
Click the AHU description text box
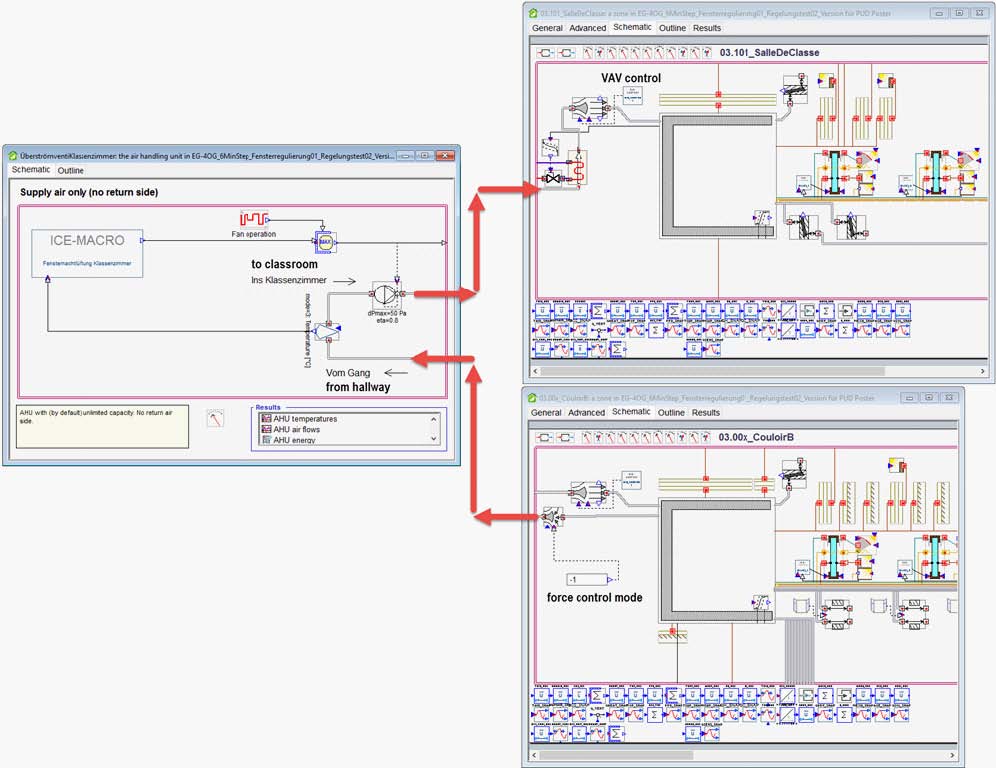coord(102,425)
